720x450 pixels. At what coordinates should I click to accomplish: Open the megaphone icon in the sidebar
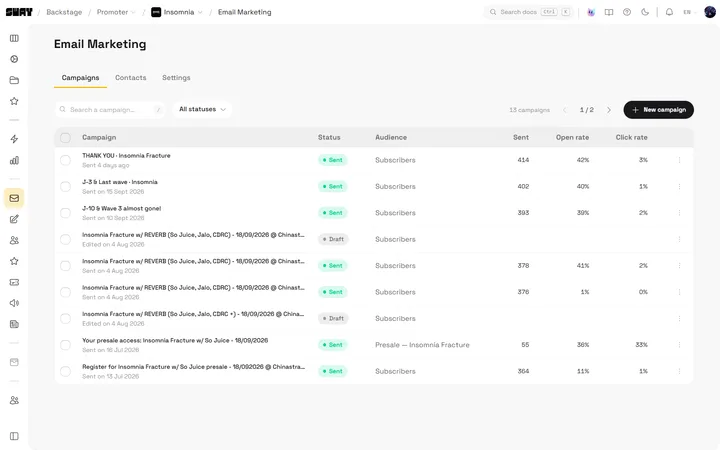(14, 303)
